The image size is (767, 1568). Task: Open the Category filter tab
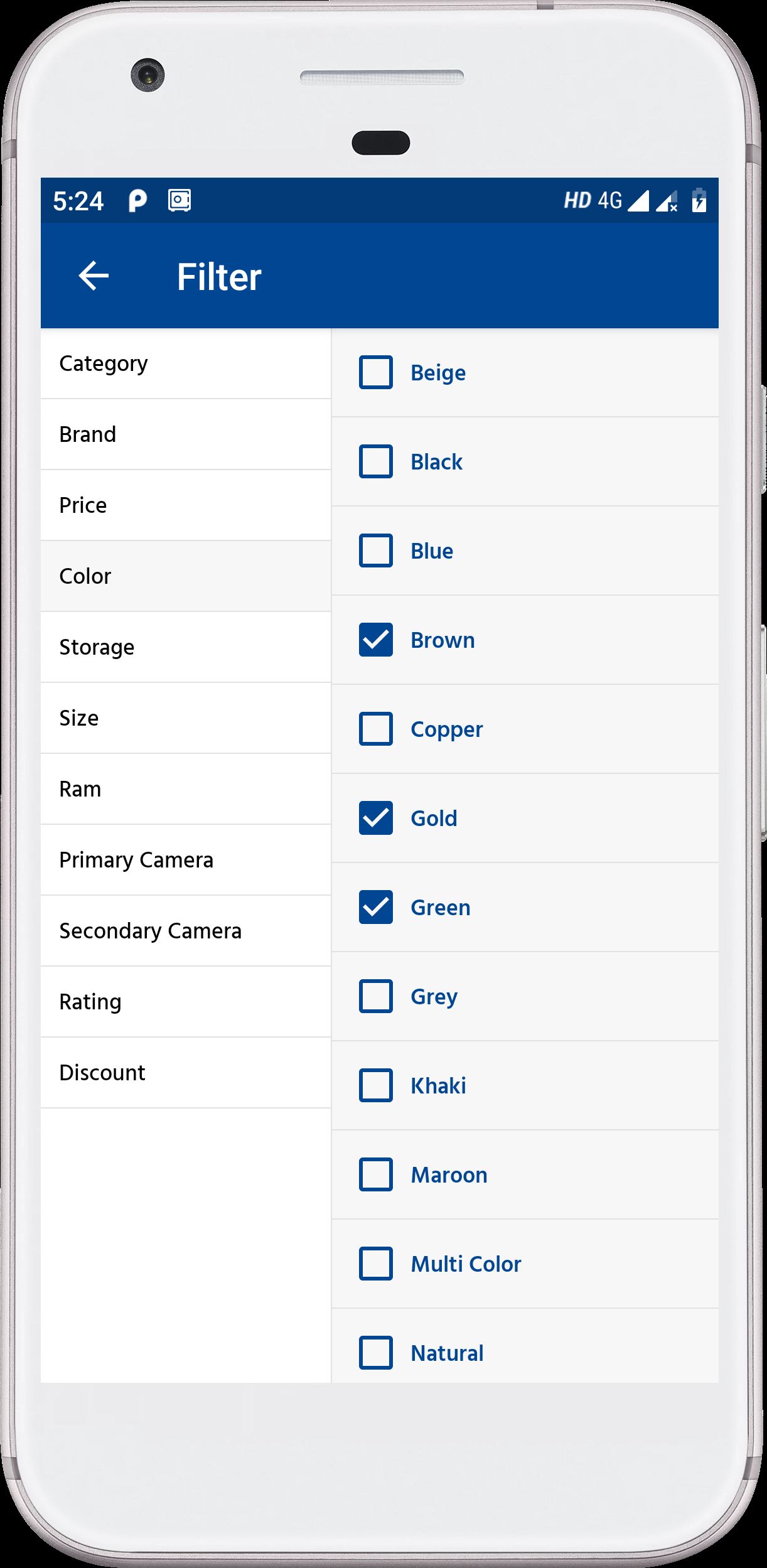click(104, 364)
